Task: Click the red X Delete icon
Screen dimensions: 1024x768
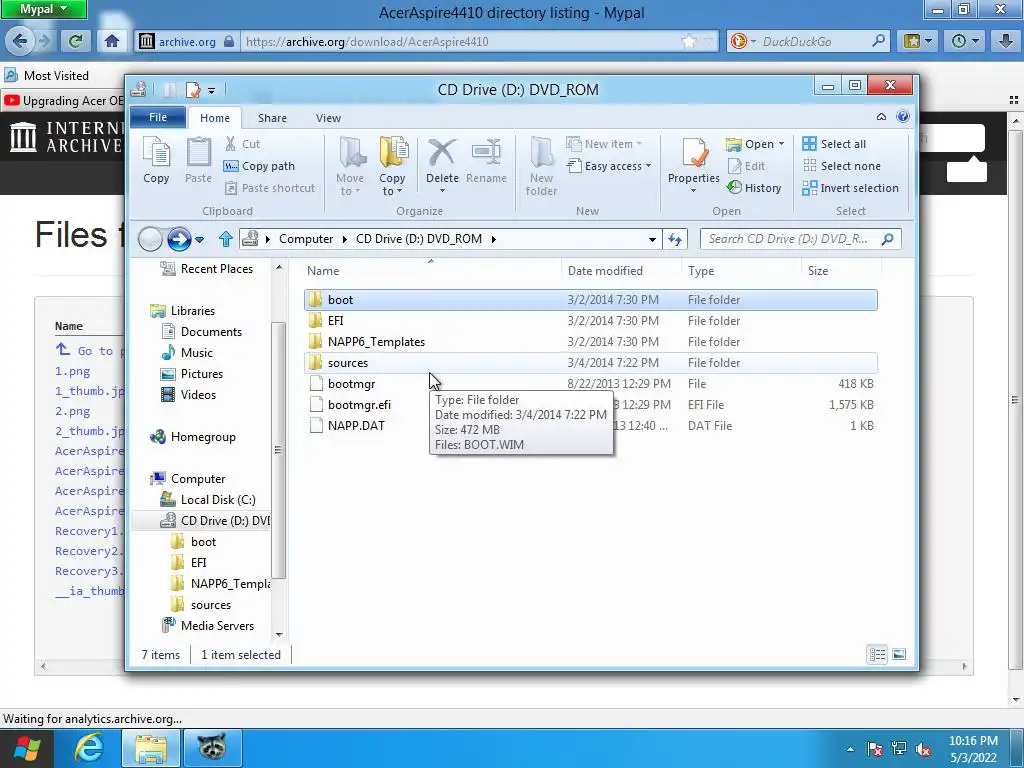Action: 442,152
